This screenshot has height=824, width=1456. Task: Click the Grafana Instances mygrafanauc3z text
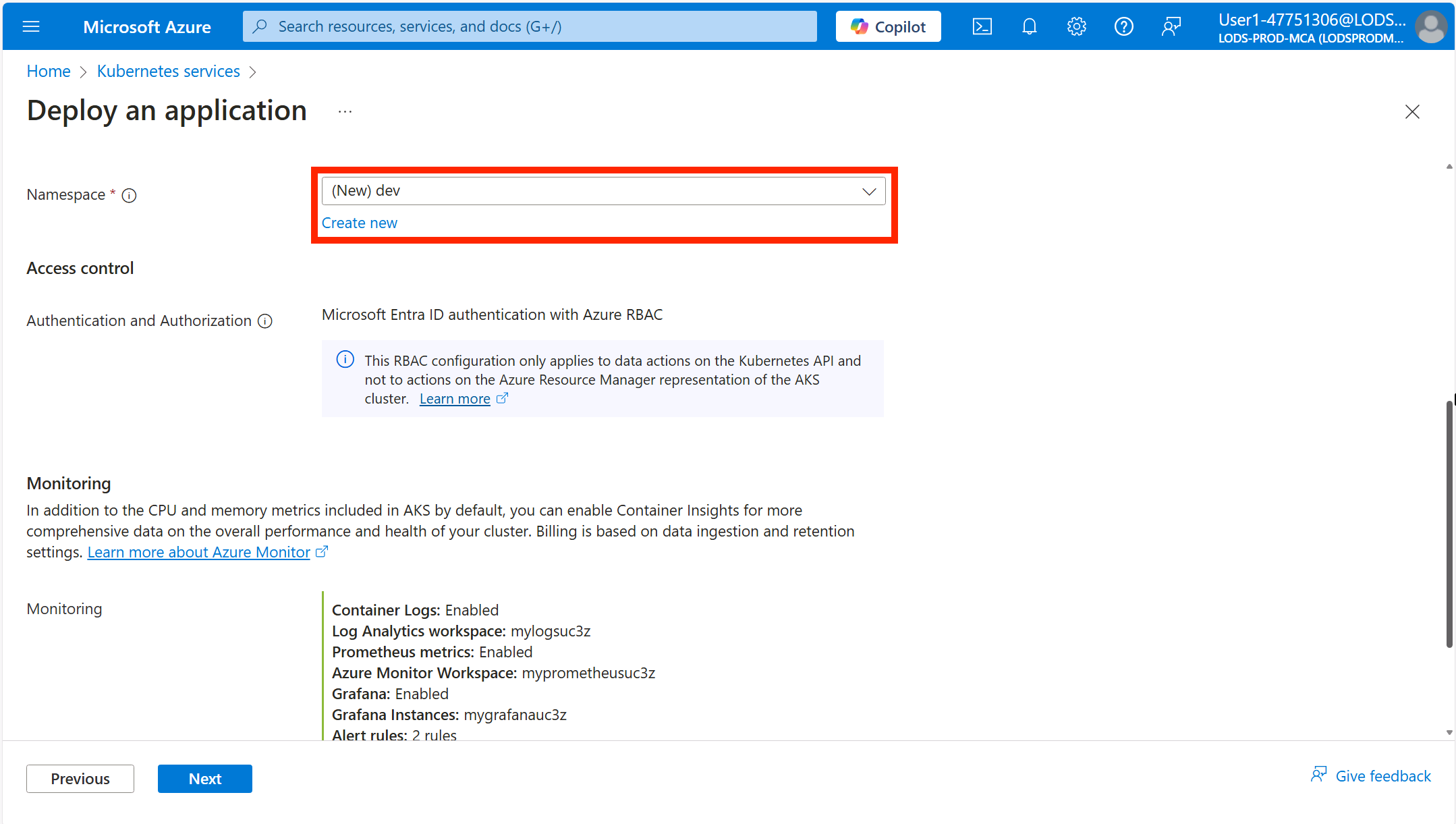pyautogui.click(x=449, y=715)
